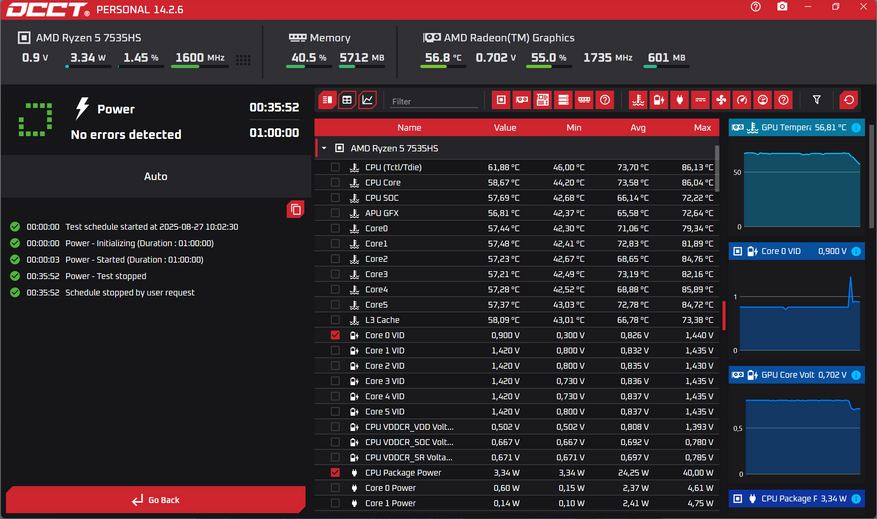Click the Auto mode bar
The height and width of the screenshot is (519, 877).
coord(155,176)
